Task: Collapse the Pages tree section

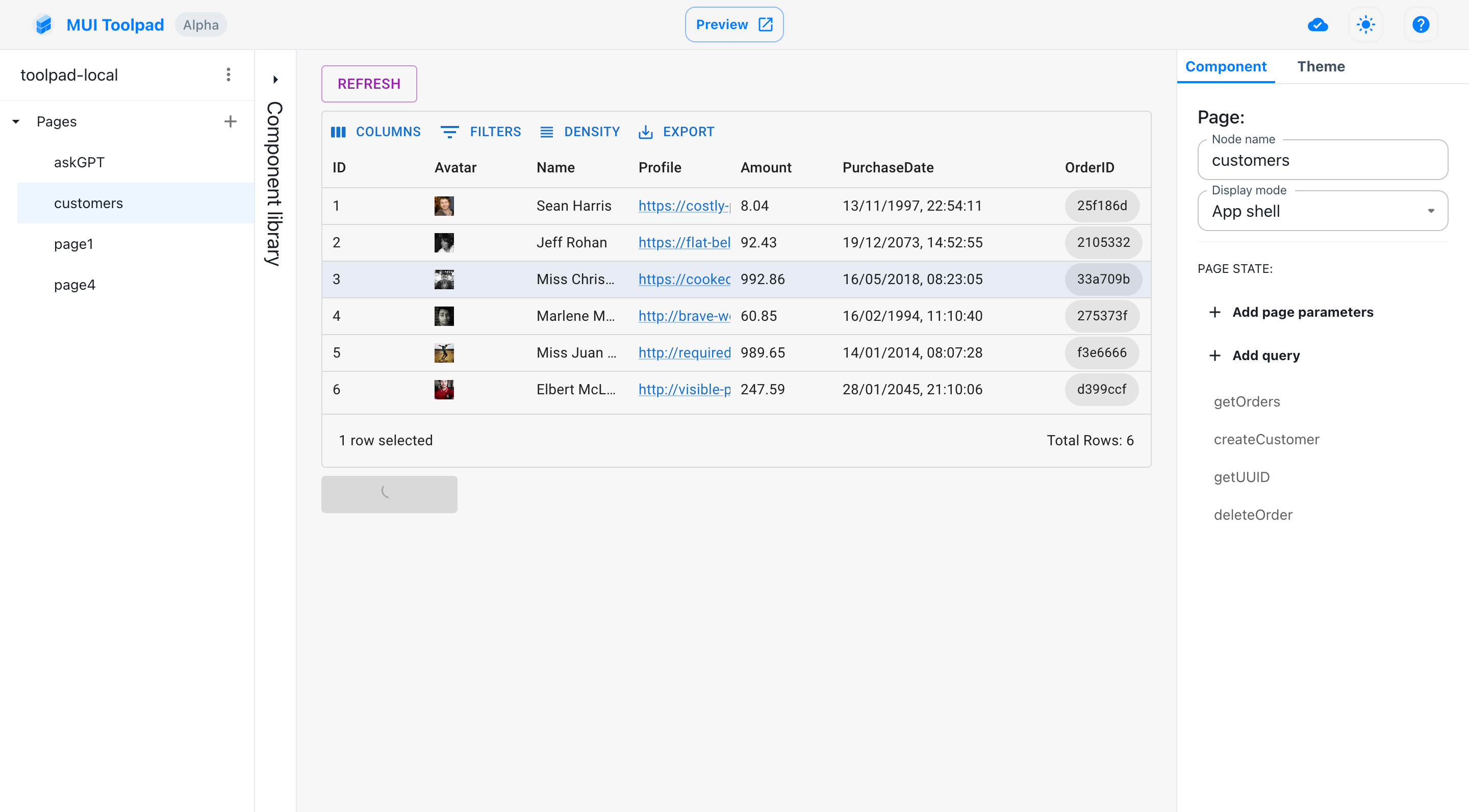Action: (x=16, y=121)
